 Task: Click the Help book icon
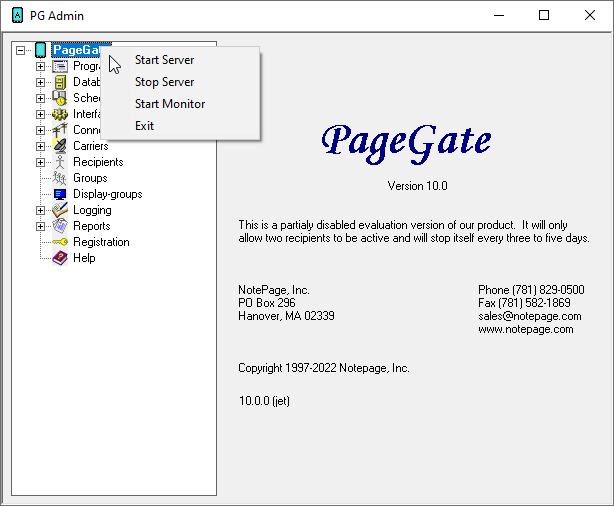(60, 258)
